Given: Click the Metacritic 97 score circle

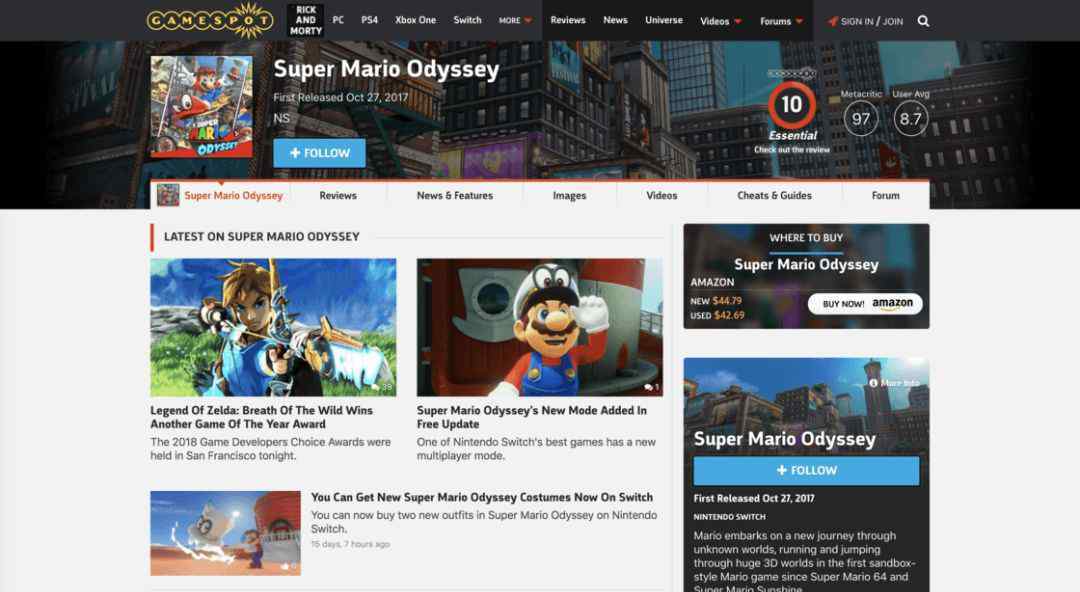Looking at the screenshot, I should click(x=861, y=119).
